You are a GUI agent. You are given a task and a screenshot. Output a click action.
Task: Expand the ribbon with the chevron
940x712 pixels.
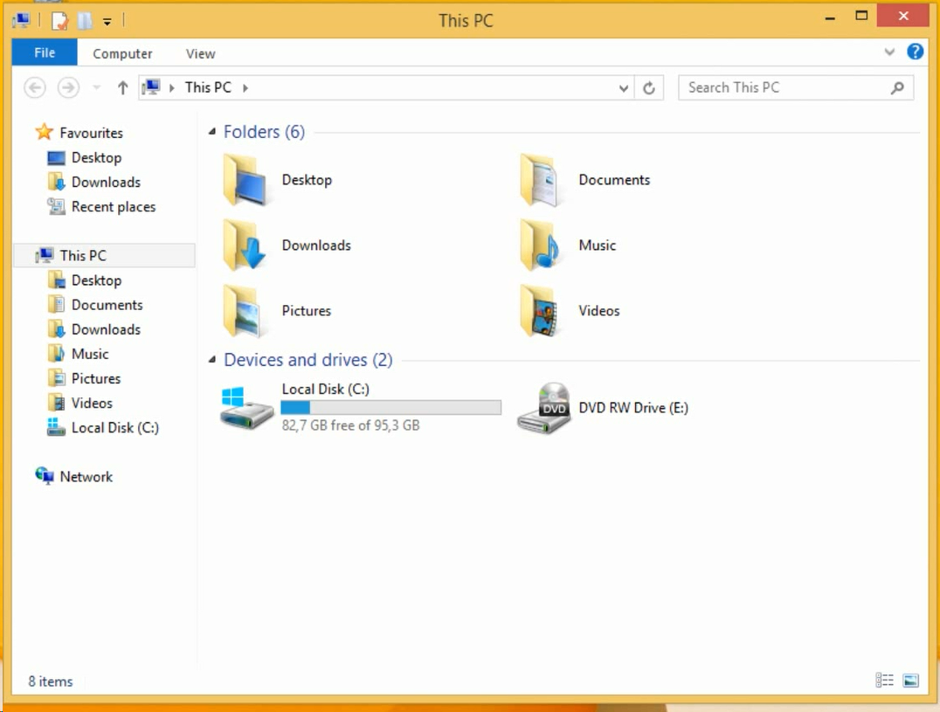click(x=890, y=52)
